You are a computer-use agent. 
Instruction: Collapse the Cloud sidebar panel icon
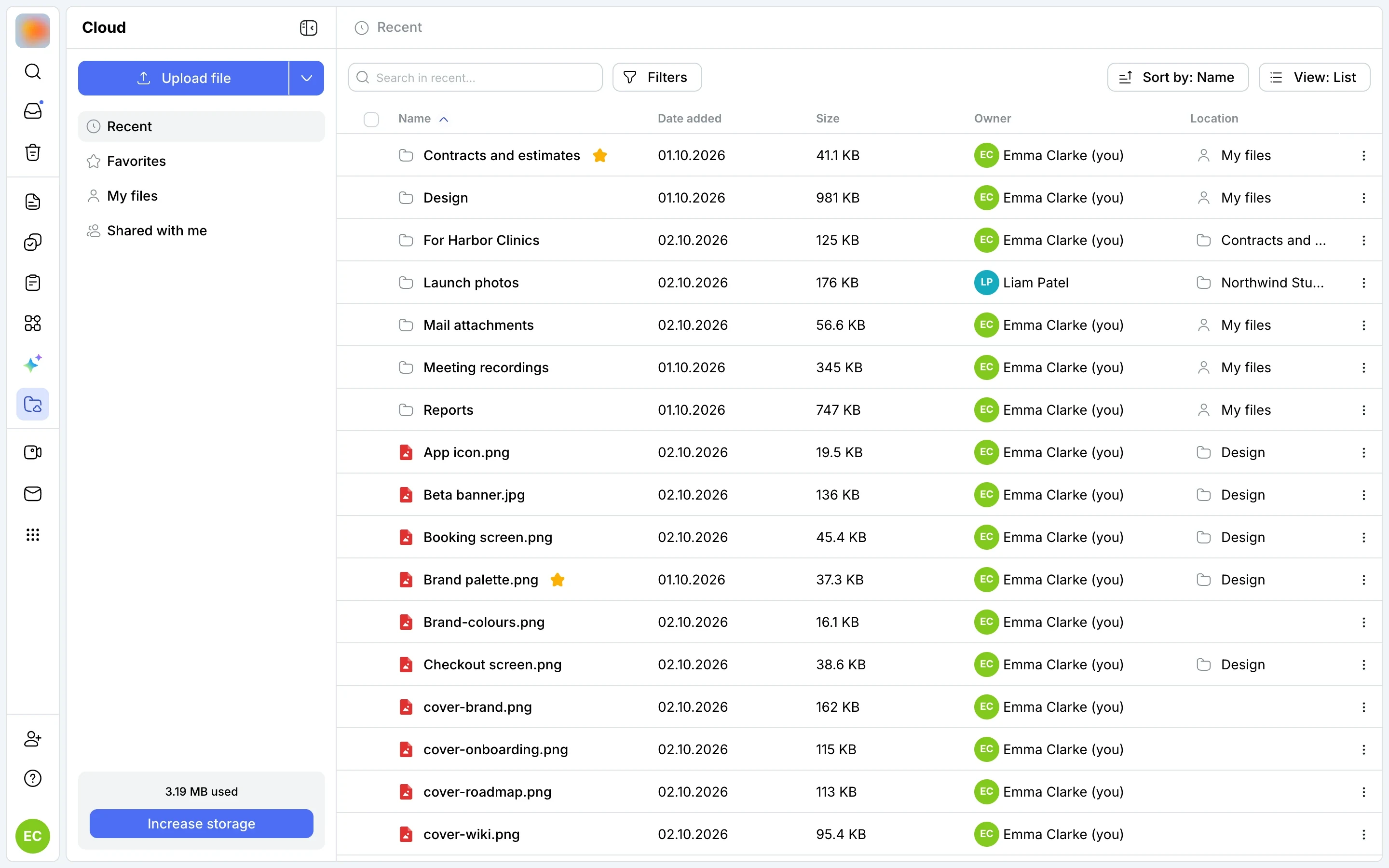coord(308,27)
